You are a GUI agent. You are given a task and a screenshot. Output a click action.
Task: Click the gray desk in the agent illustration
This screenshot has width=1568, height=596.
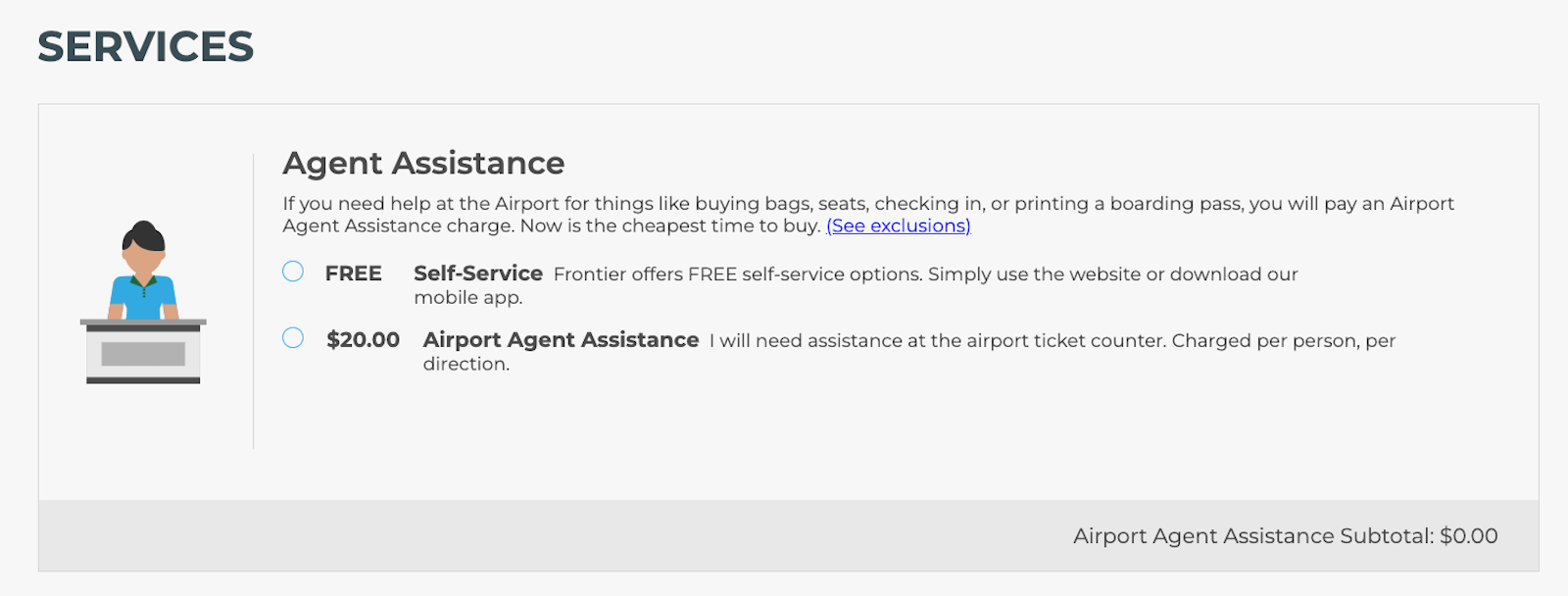click(x=143, y=353)
